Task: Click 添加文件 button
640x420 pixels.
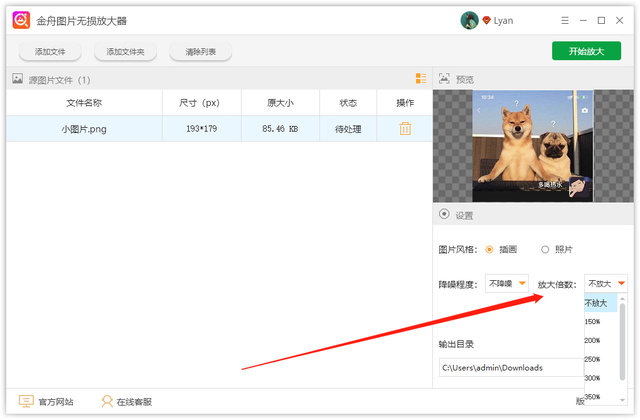Action: point(50,52)
